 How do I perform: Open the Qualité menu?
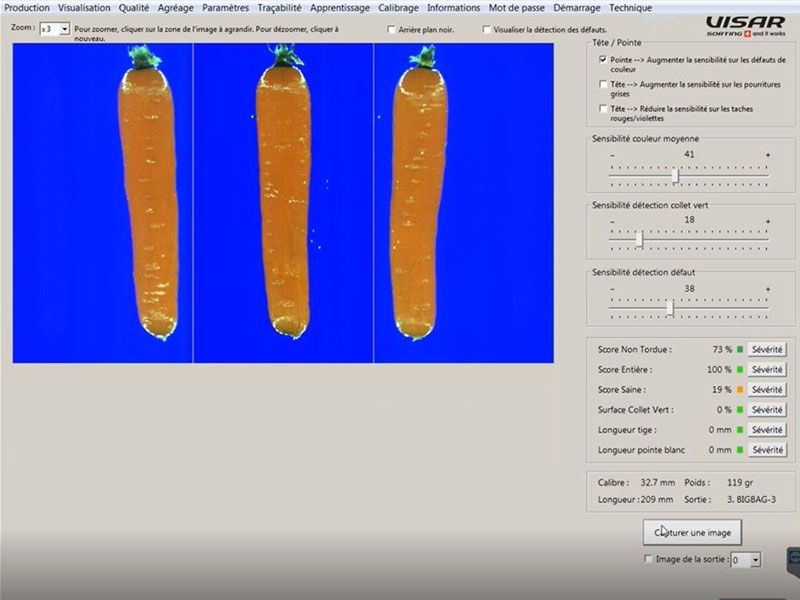click(x=134, y=8)
